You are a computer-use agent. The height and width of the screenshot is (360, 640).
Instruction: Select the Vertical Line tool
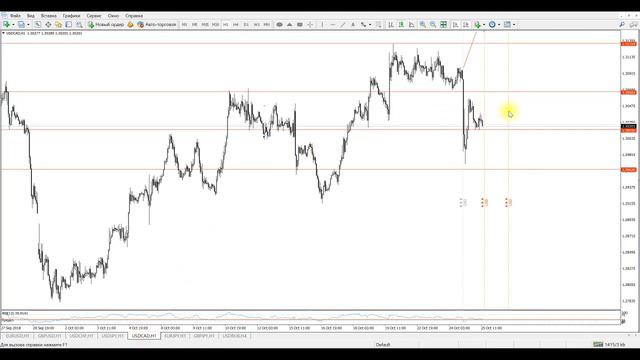click(x=322, y=24)
